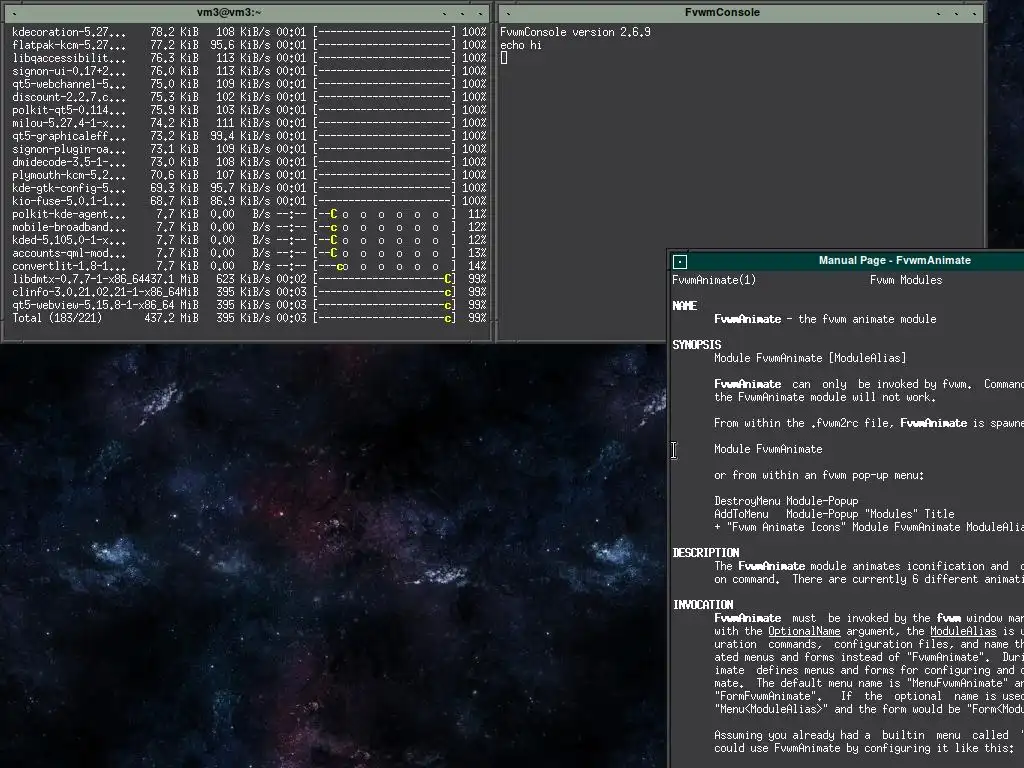The height and width of the screenshot is (768, 1024).
Task: Select the 'echo hi' line in FvwmConsole
Action: (x=520, y=45)
